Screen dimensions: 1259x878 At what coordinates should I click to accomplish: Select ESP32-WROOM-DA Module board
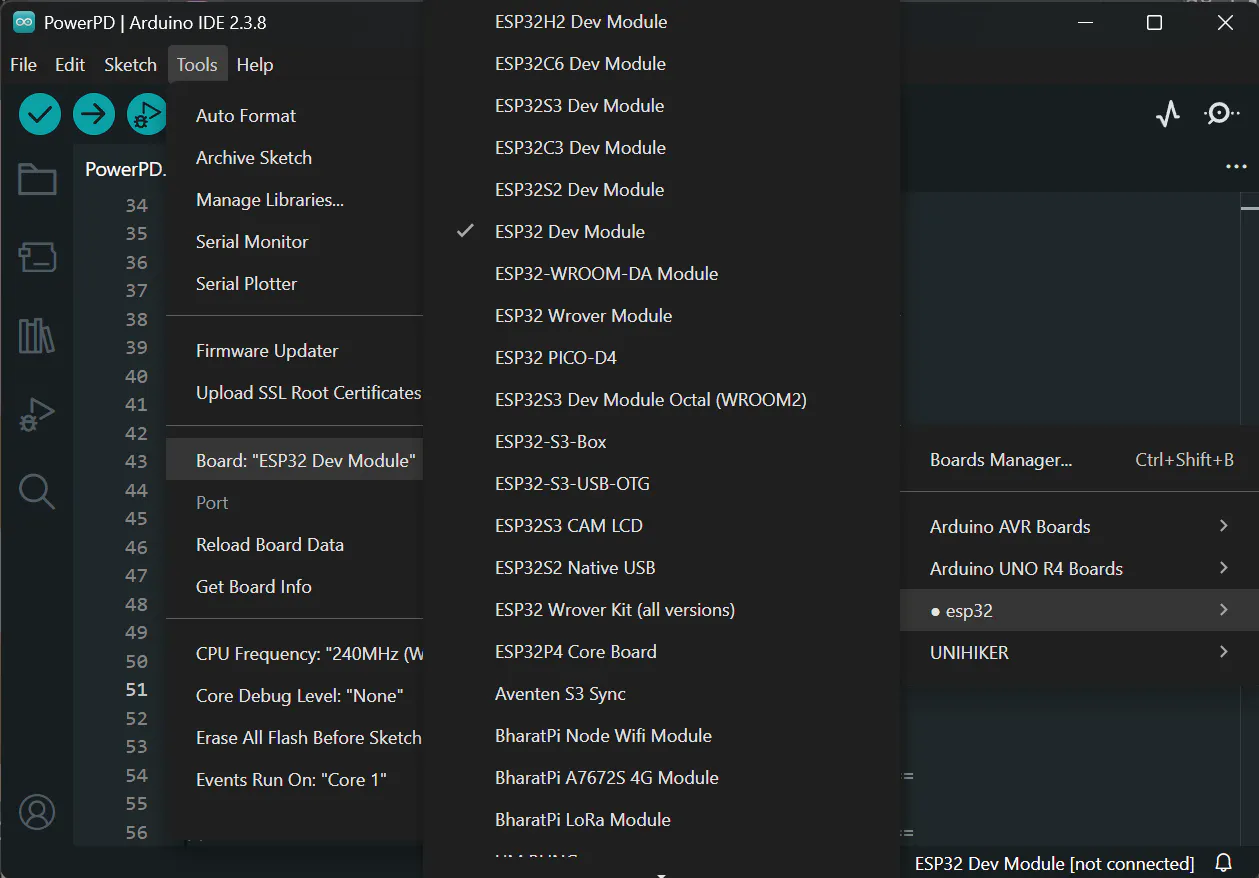point(661,274)
